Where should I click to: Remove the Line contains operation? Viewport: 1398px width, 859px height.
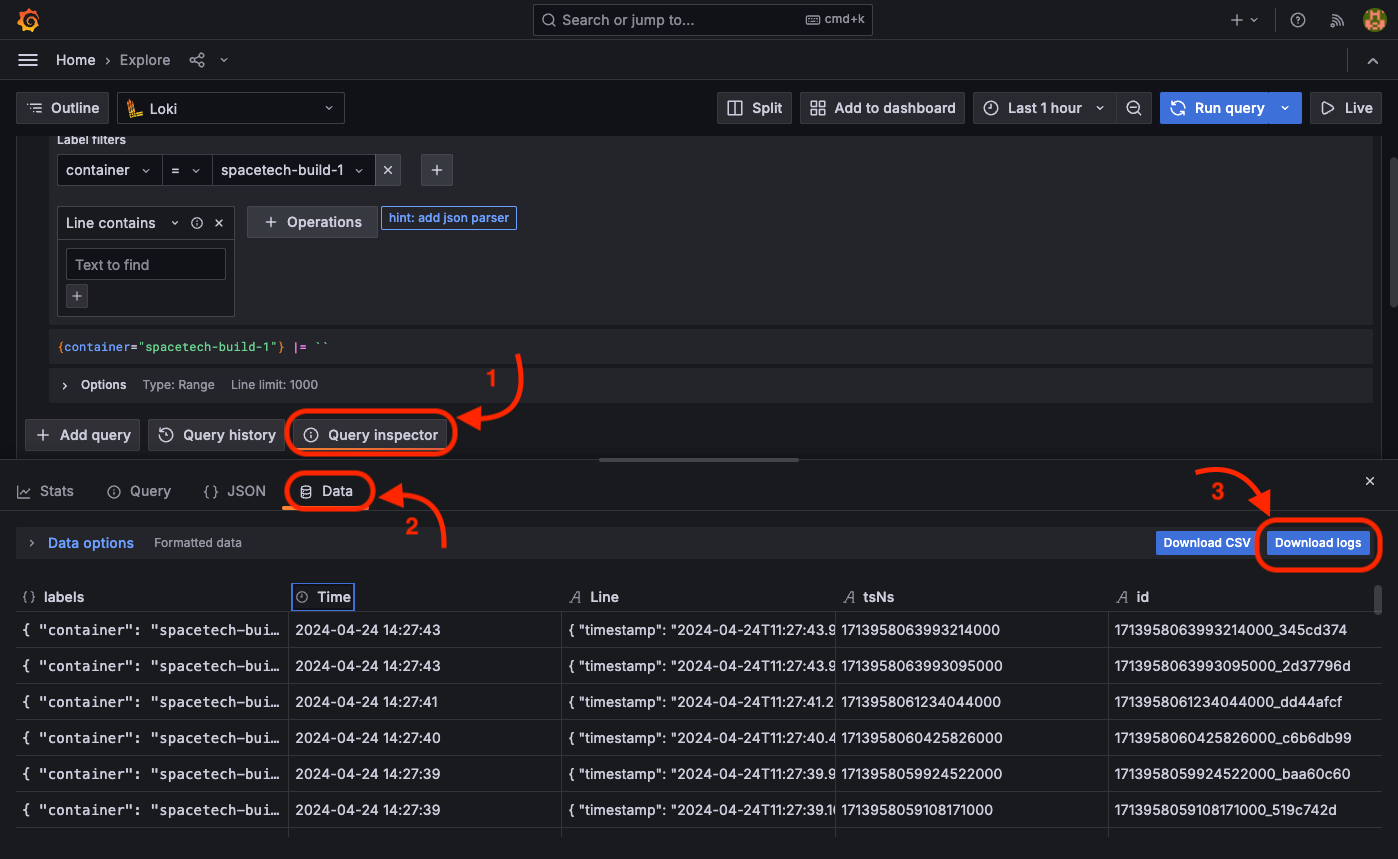click(219, 223)
